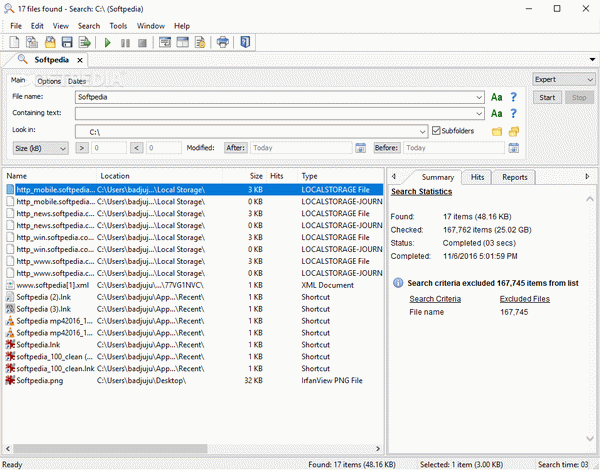This screenshot has width=600, height=470.
Task: Open the Window menu
Action: [151, 26]
